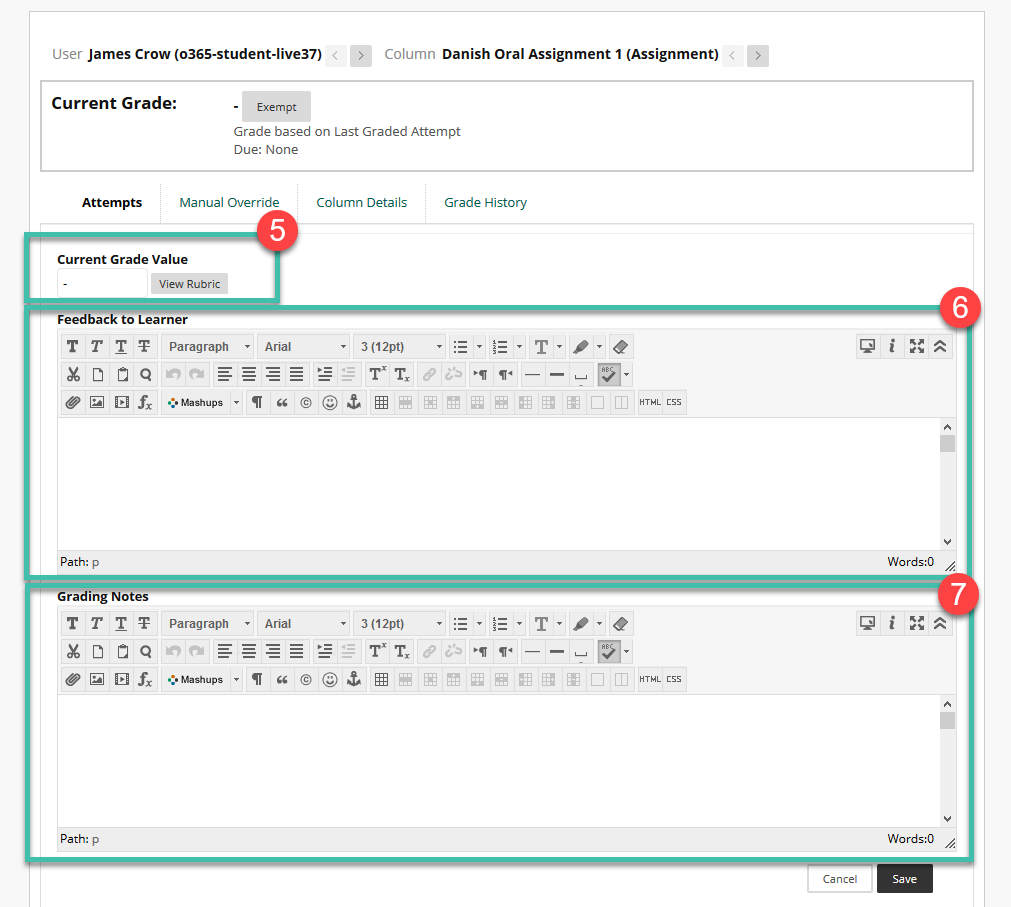
Task: Open the Column Details tab
Action: [362, 202]
